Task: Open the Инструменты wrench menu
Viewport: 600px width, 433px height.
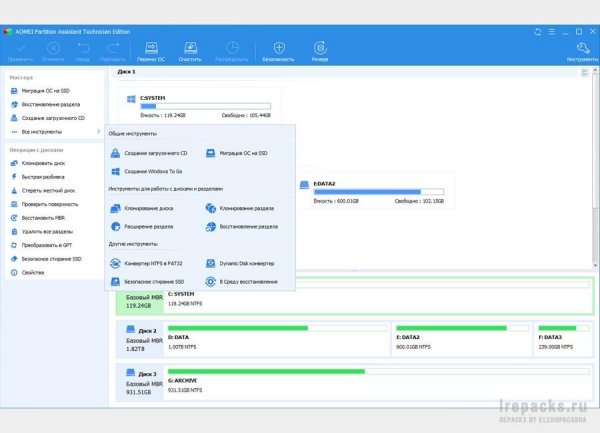Action: (583, 52)
